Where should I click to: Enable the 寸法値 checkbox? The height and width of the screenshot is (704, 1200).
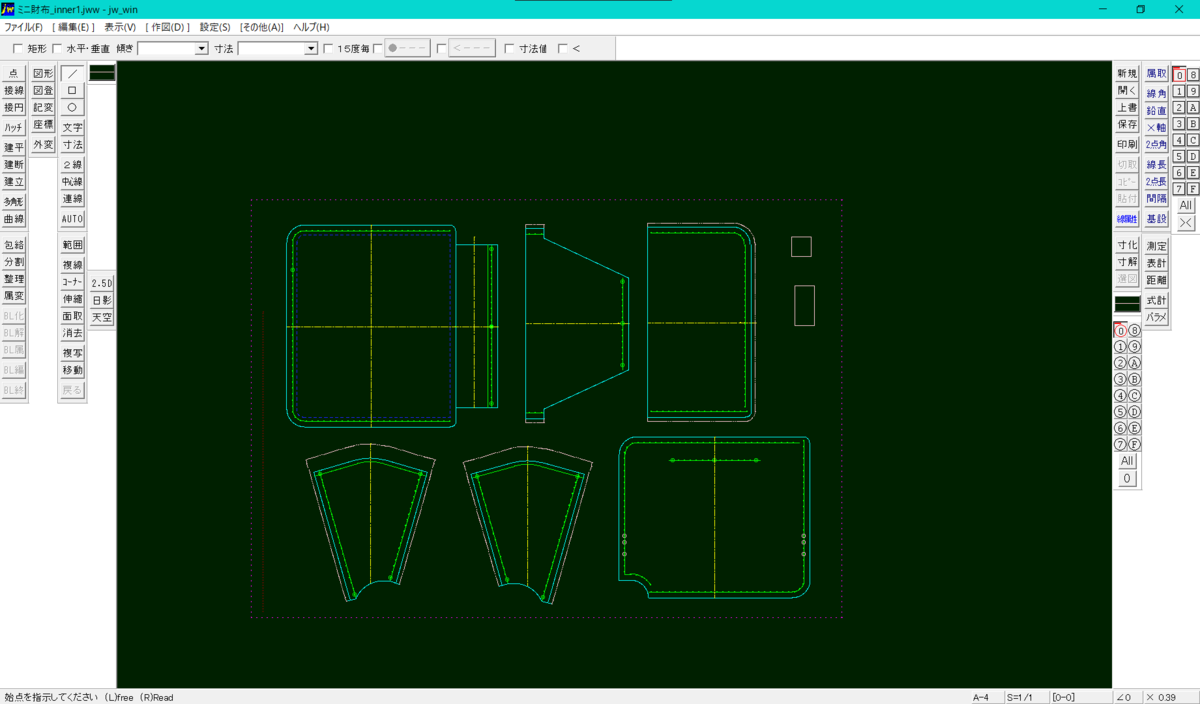point(510,48)
